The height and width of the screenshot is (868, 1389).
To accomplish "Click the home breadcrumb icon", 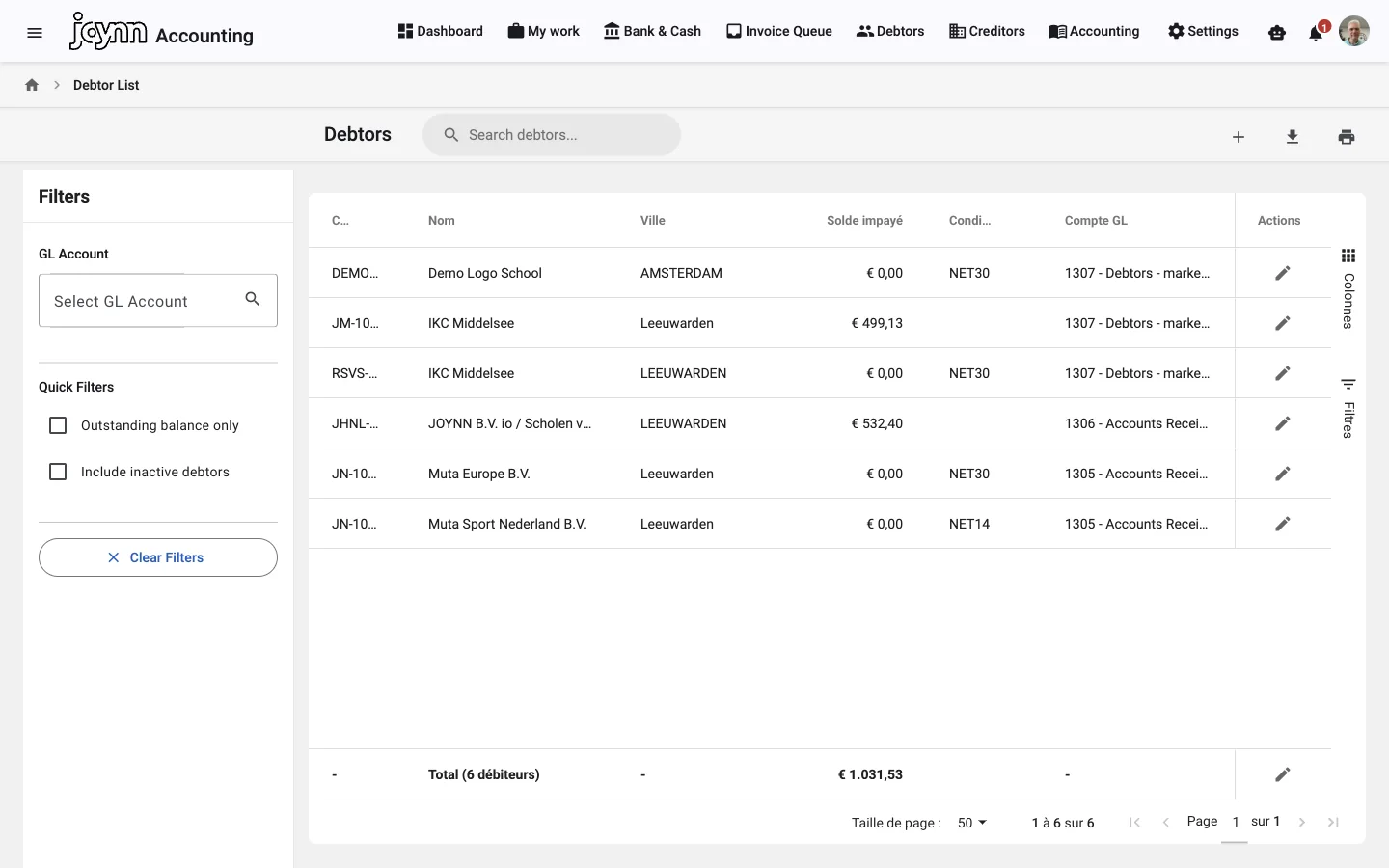I will pyautogui.click(x=32, y=85).
